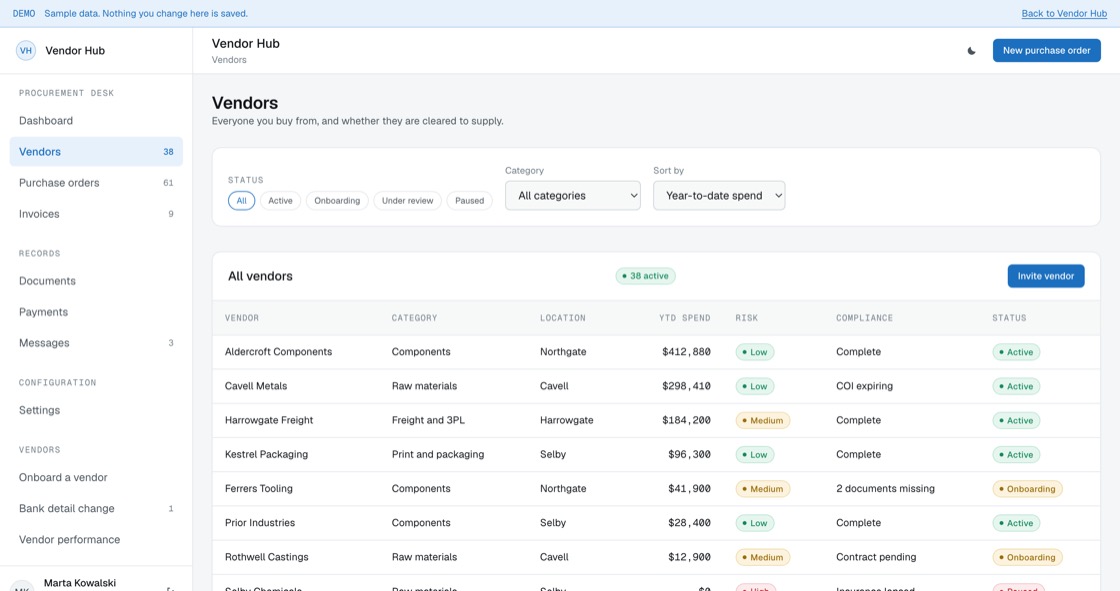Click Aldercroft Components' Low risk badge
Viewport: 1120px width, 591px height.
[x=755, y=352]
